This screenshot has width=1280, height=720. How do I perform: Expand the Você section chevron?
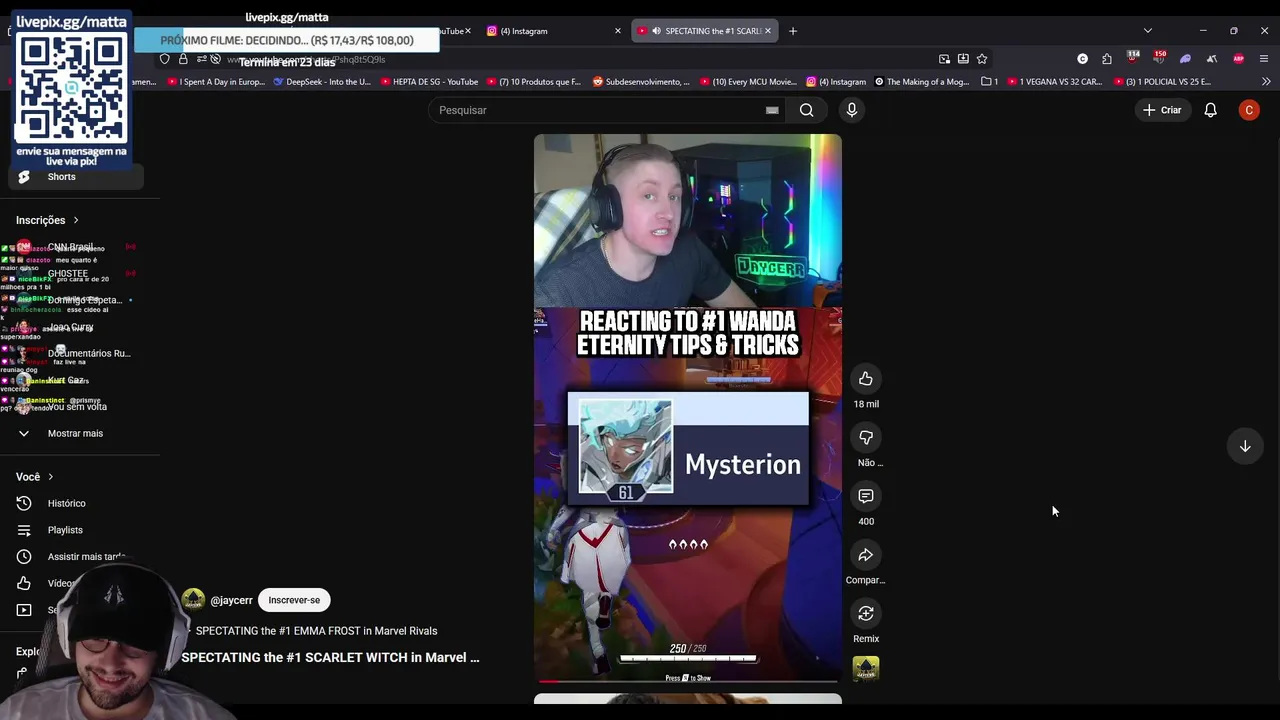(x=51, y=477)
